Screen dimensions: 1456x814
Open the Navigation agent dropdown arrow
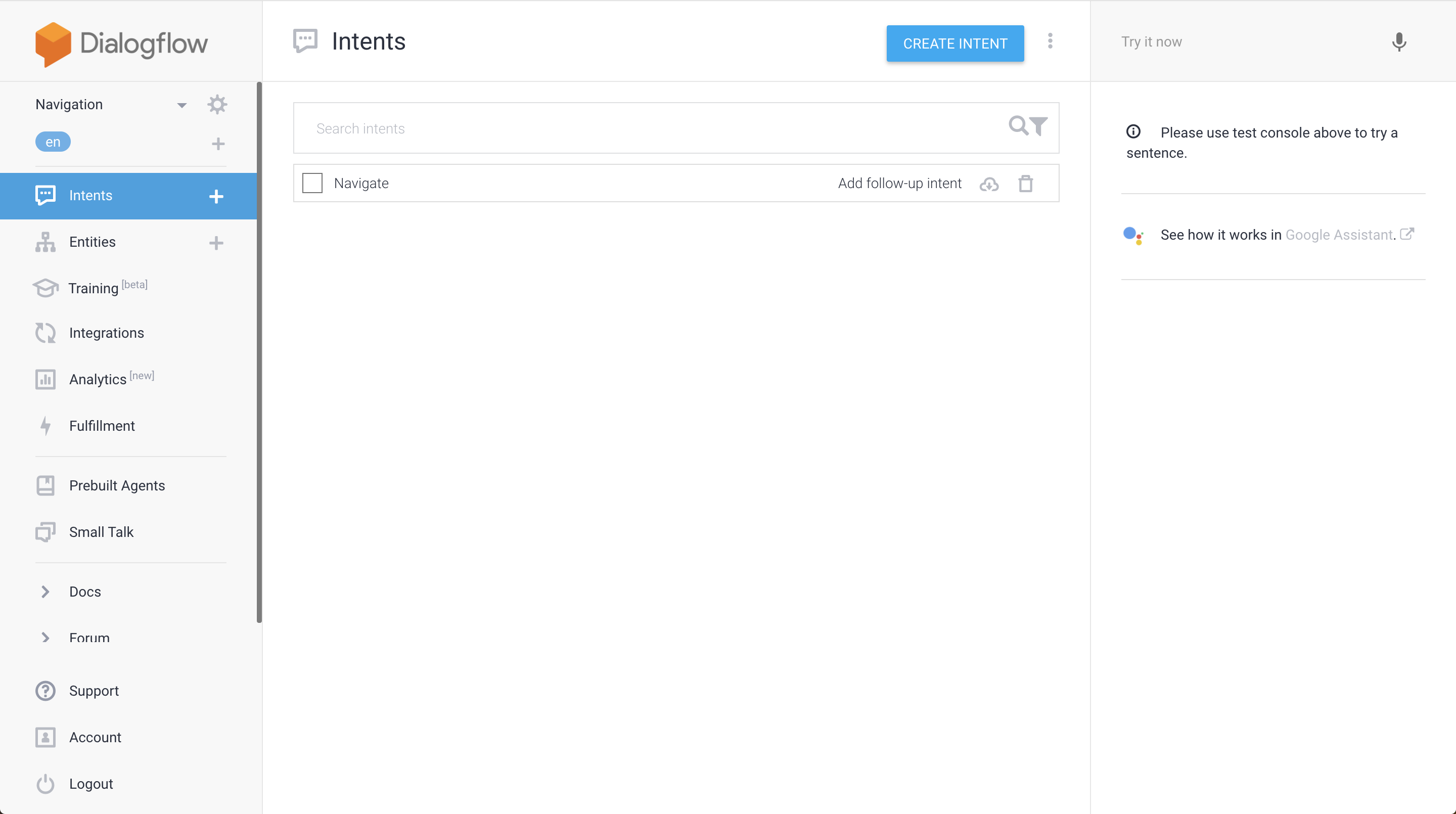[x=181, y=105]
